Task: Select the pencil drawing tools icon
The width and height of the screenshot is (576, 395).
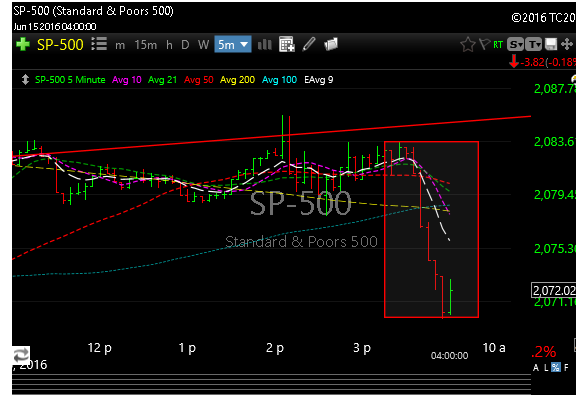Action: pos(309,44)
